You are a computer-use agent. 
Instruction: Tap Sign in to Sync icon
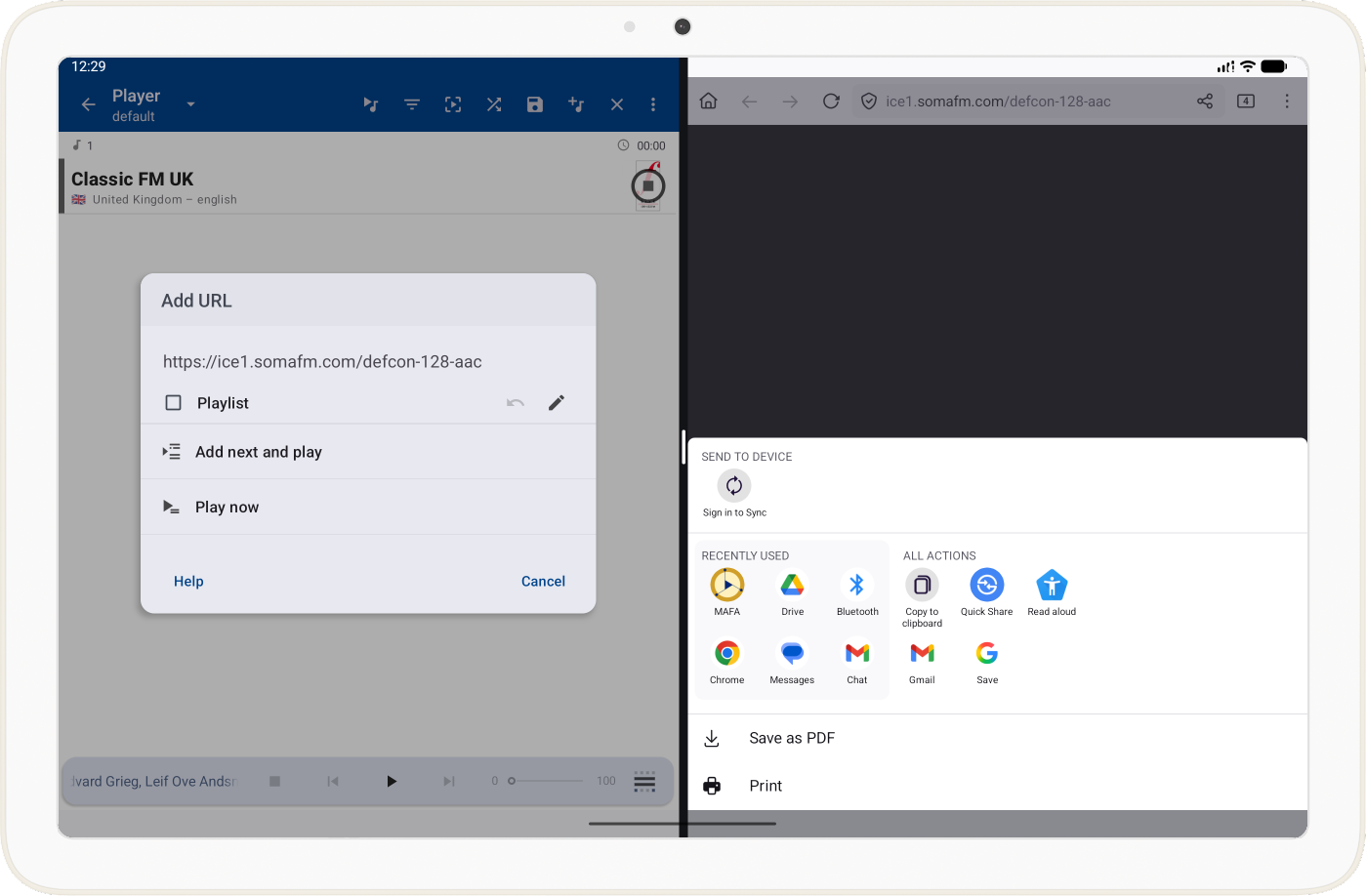pos(734,486)
